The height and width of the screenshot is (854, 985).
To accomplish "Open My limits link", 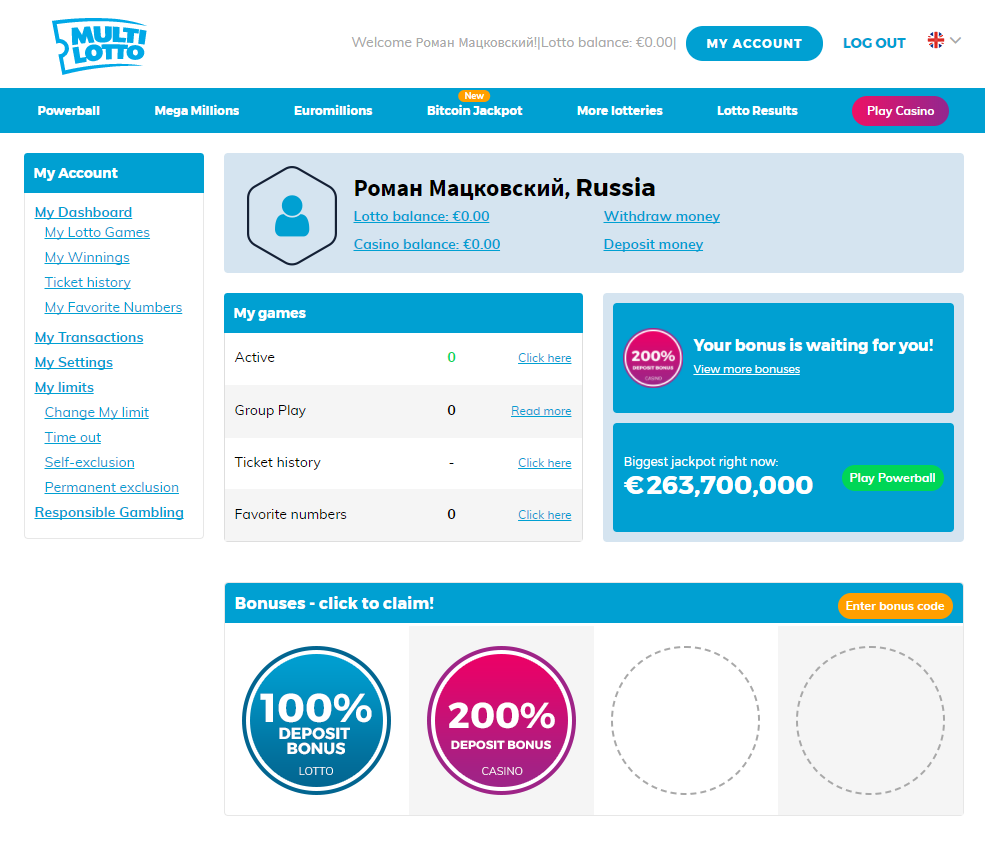I will coord(64,388).
